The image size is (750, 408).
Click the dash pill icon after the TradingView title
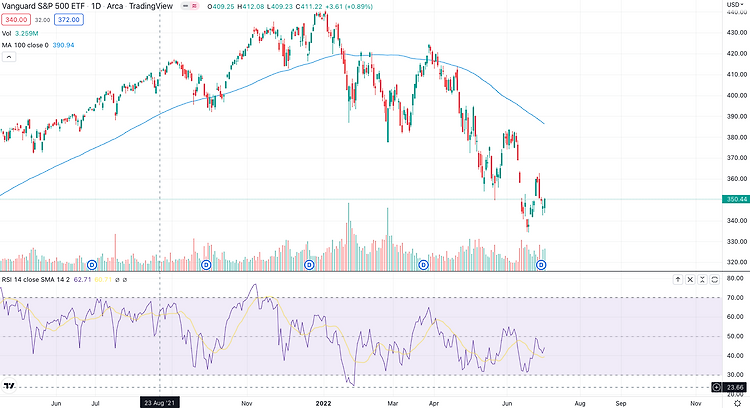[186, 6]
